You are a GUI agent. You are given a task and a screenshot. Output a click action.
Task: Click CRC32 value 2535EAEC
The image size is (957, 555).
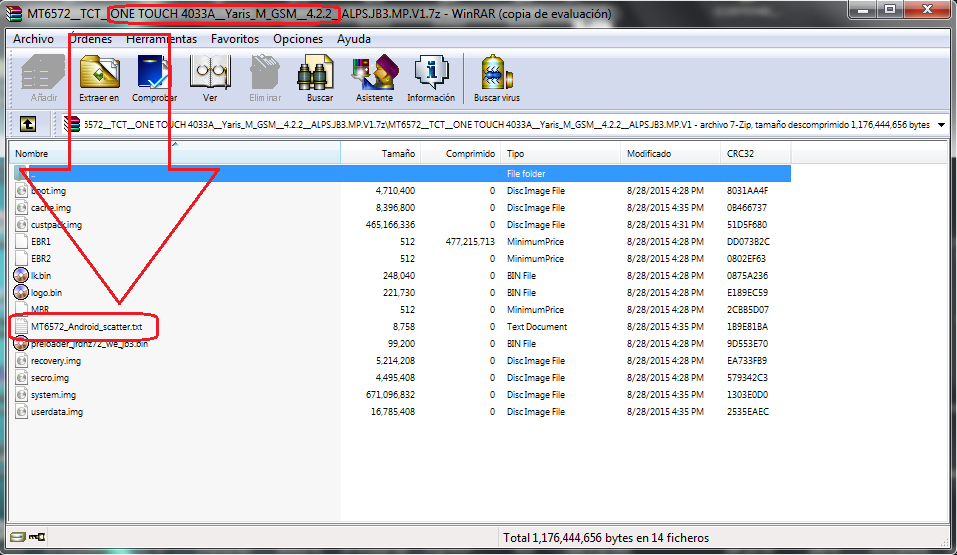747,412
